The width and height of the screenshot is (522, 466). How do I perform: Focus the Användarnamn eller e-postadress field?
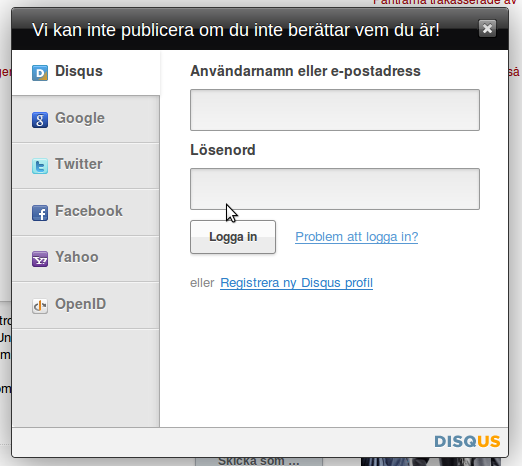coord(335,110)
